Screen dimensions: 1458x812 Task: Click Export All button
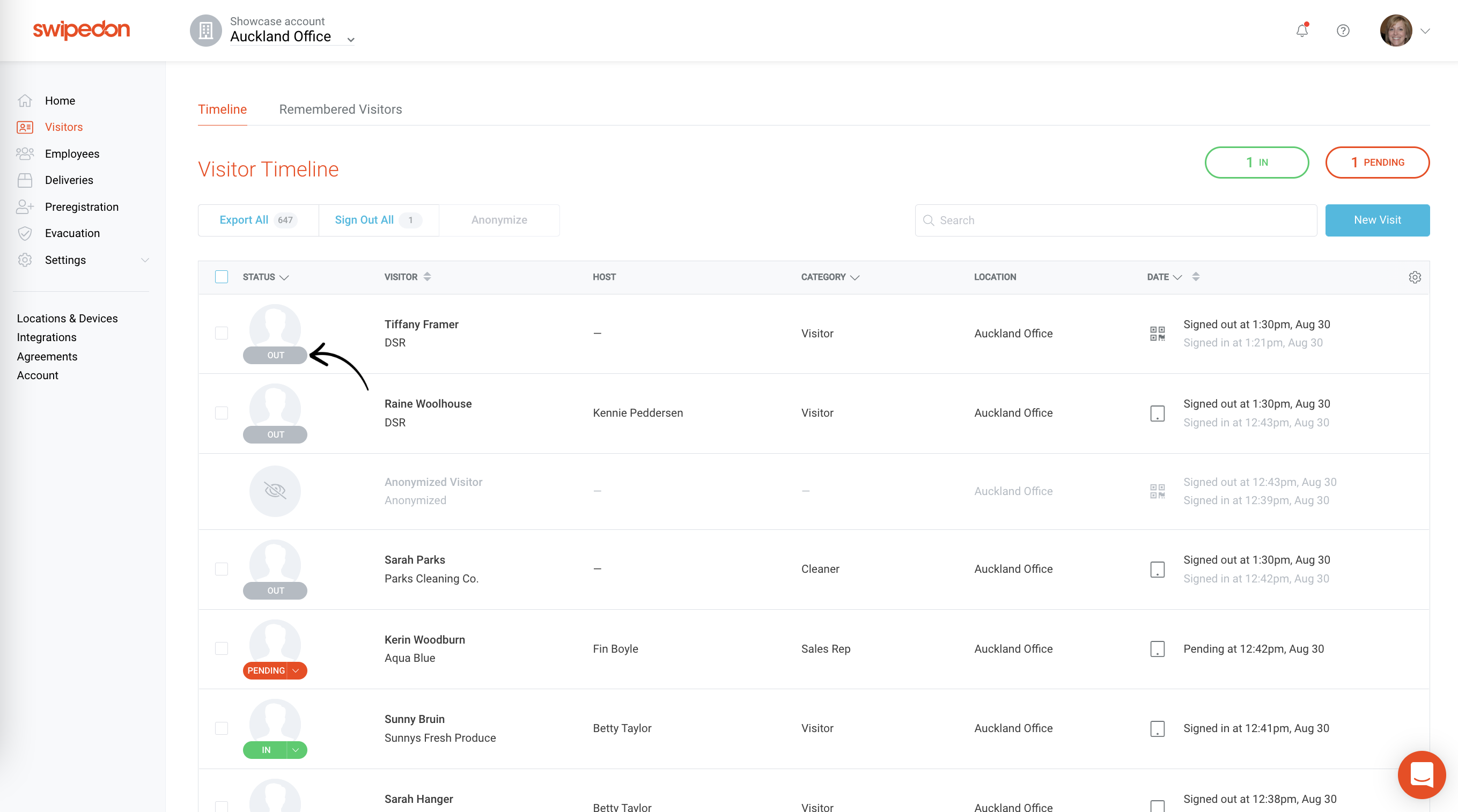258,220
